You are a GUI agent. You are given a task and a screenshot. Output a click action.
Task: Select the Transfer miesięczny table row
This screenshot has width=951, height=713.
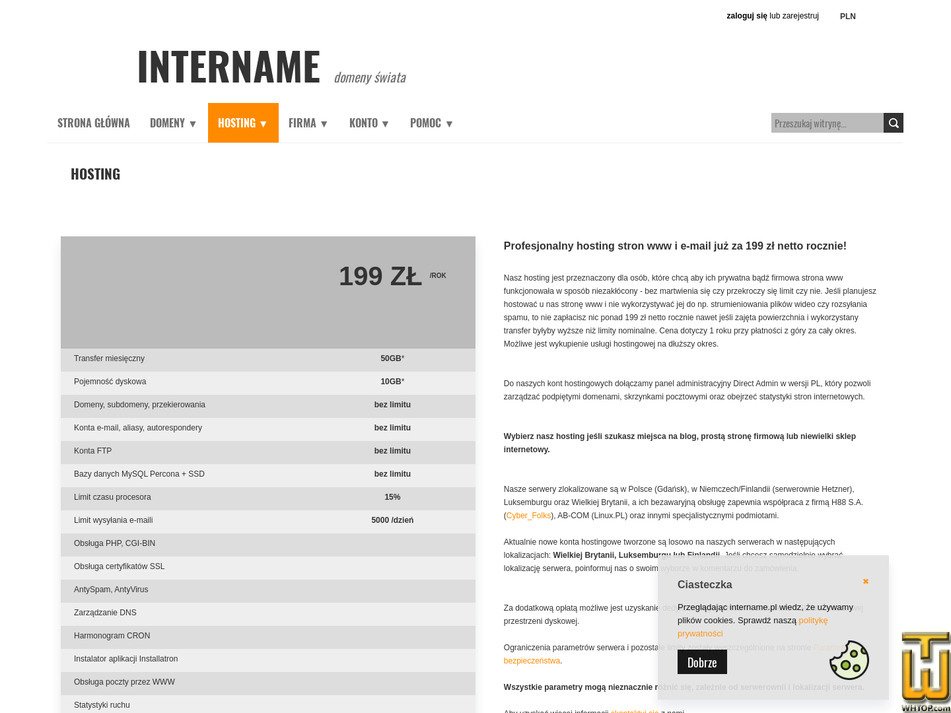[268, 359]
